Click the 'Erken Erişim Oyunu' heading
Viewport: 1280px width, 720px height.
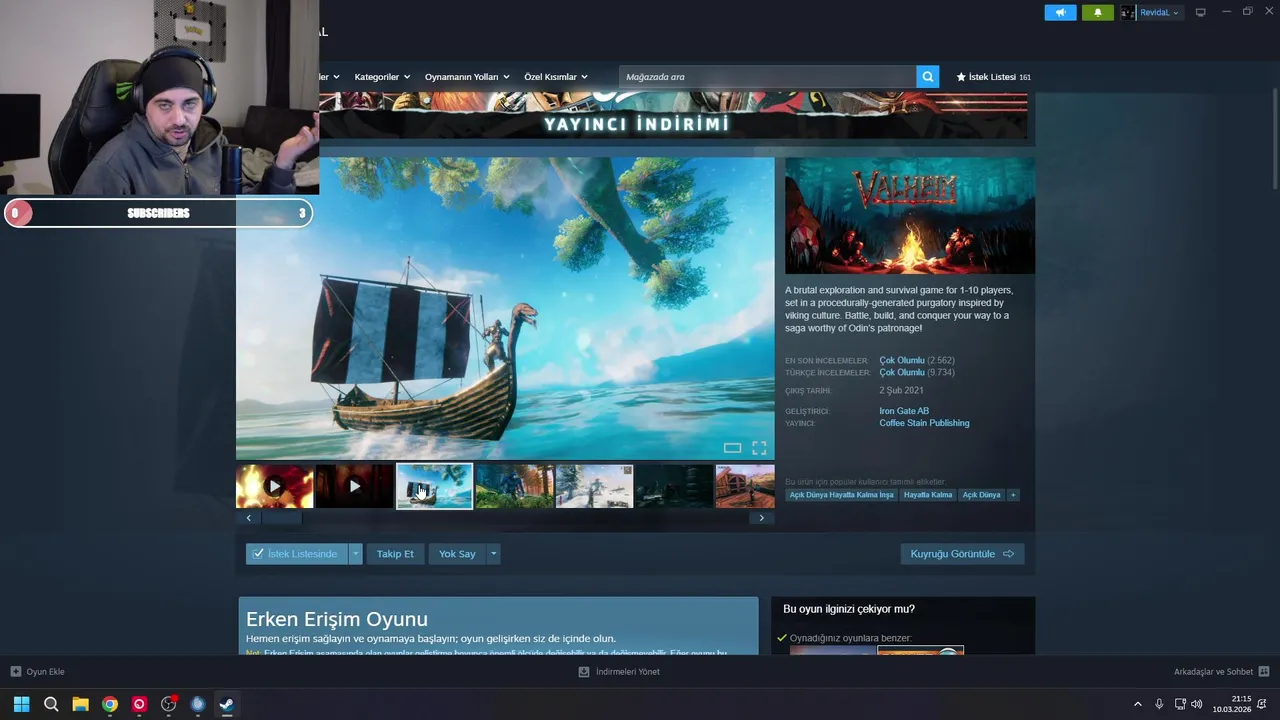coord(337,619)
